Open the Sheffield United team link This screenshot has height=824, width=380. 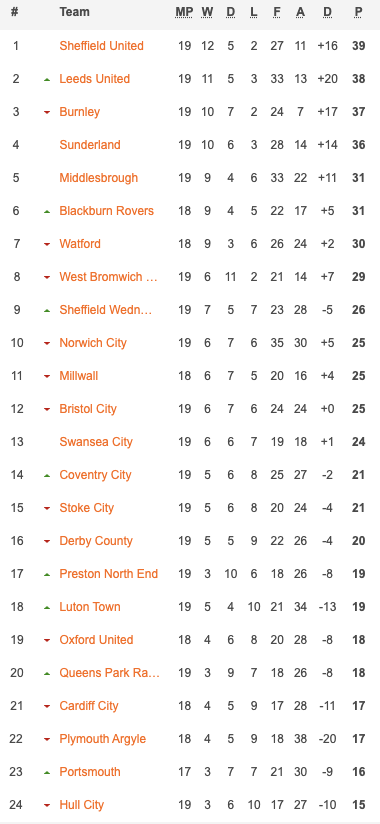click(x=101, y=46)
